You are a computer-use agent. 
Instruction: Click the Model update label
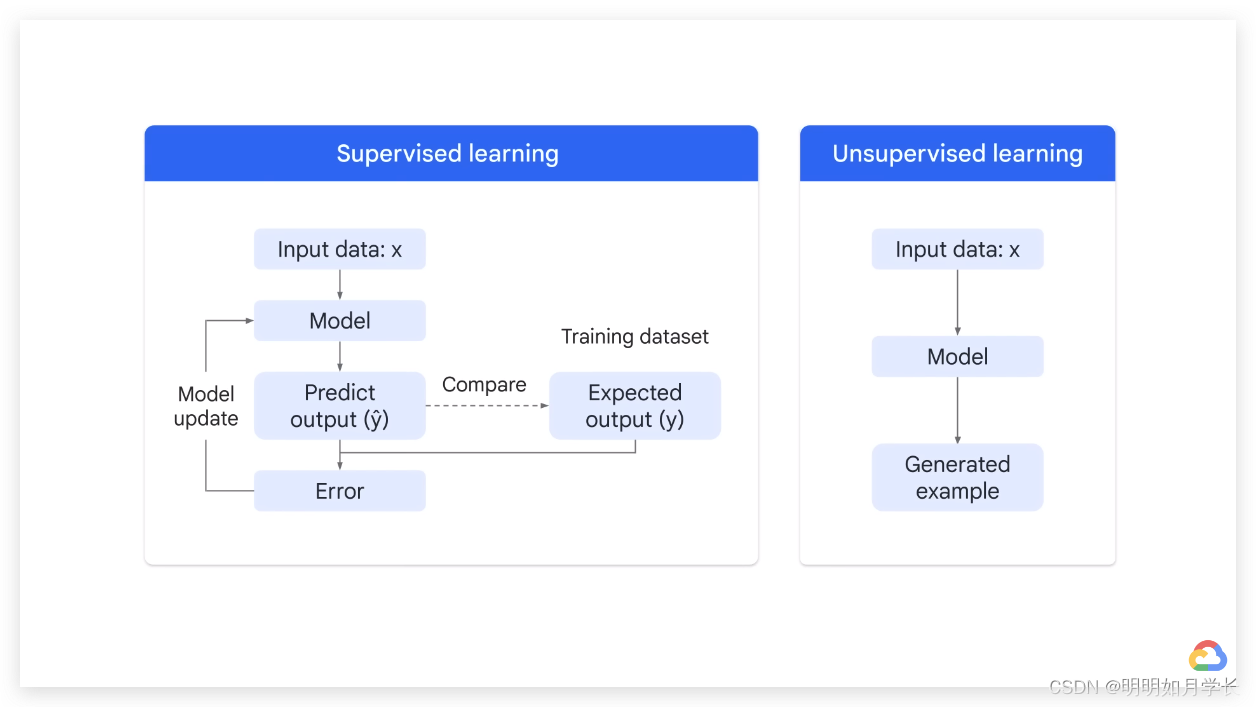[206, 406]
